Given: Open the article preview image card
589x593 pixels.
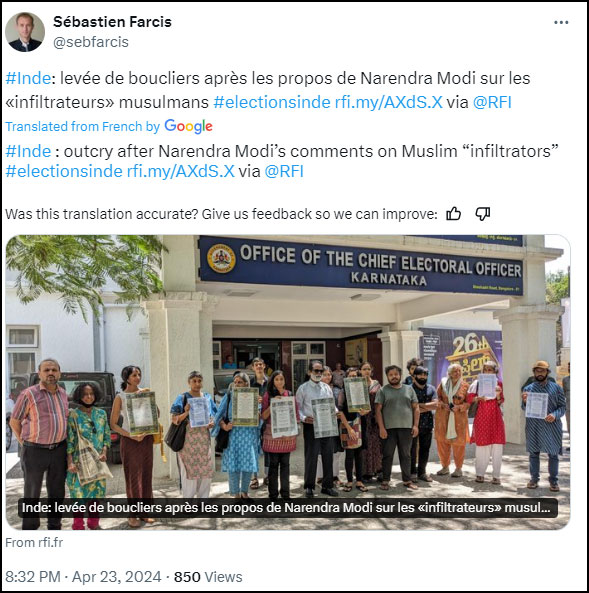Looking at the screenshot, I should tap(288, 382).
